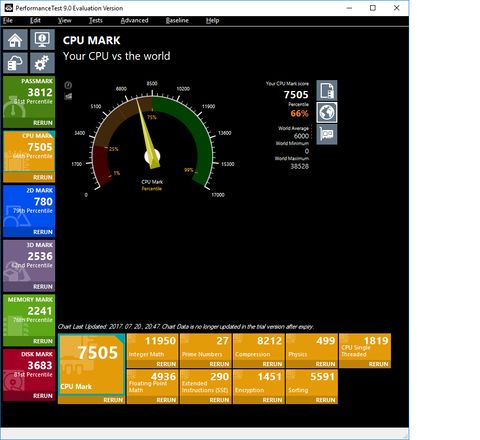This screenshot has width=480, height=440.
Task: Click the 'Chart Last Updated' notice text
Action: point(186,327)
